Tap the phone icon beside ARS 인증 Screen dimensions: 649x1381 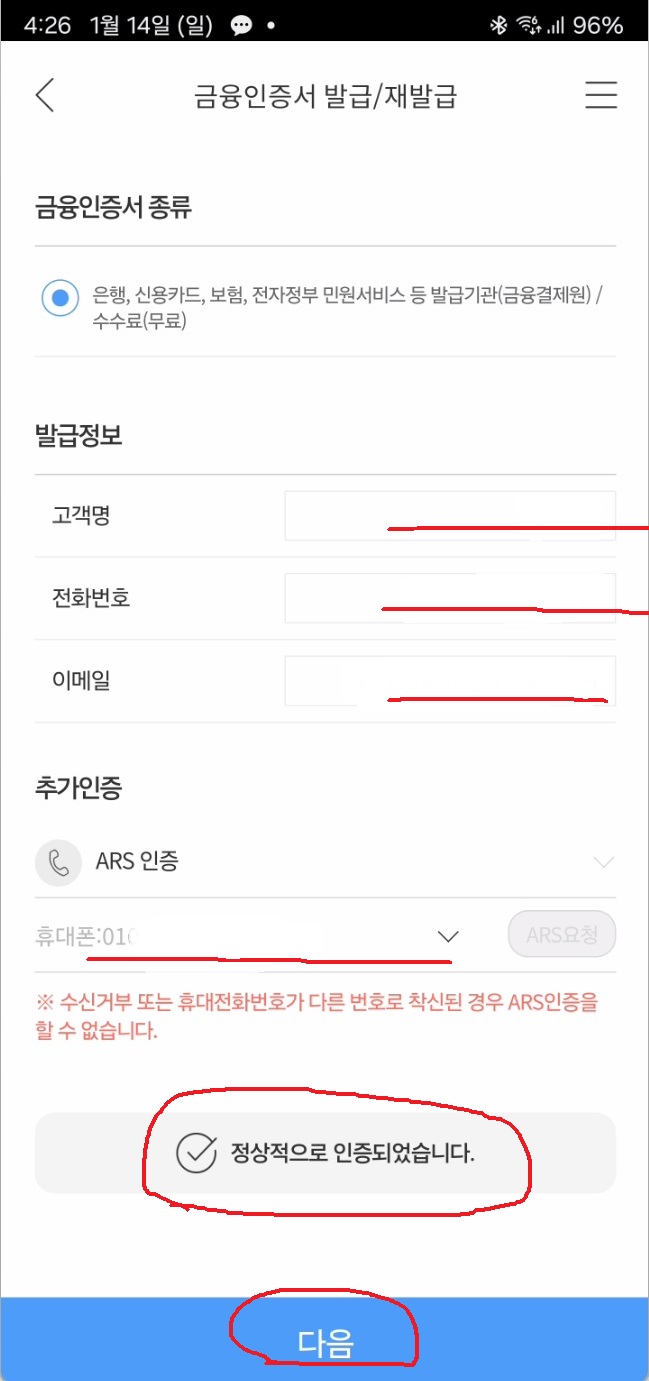(x=58, y=861)
